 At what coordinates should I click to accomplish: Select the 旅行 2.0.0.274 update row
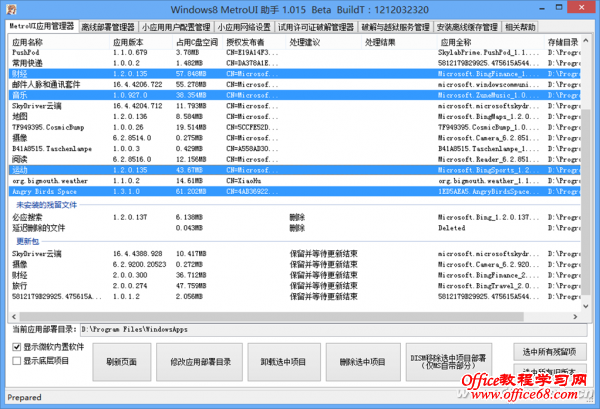[x=295, y=286]
